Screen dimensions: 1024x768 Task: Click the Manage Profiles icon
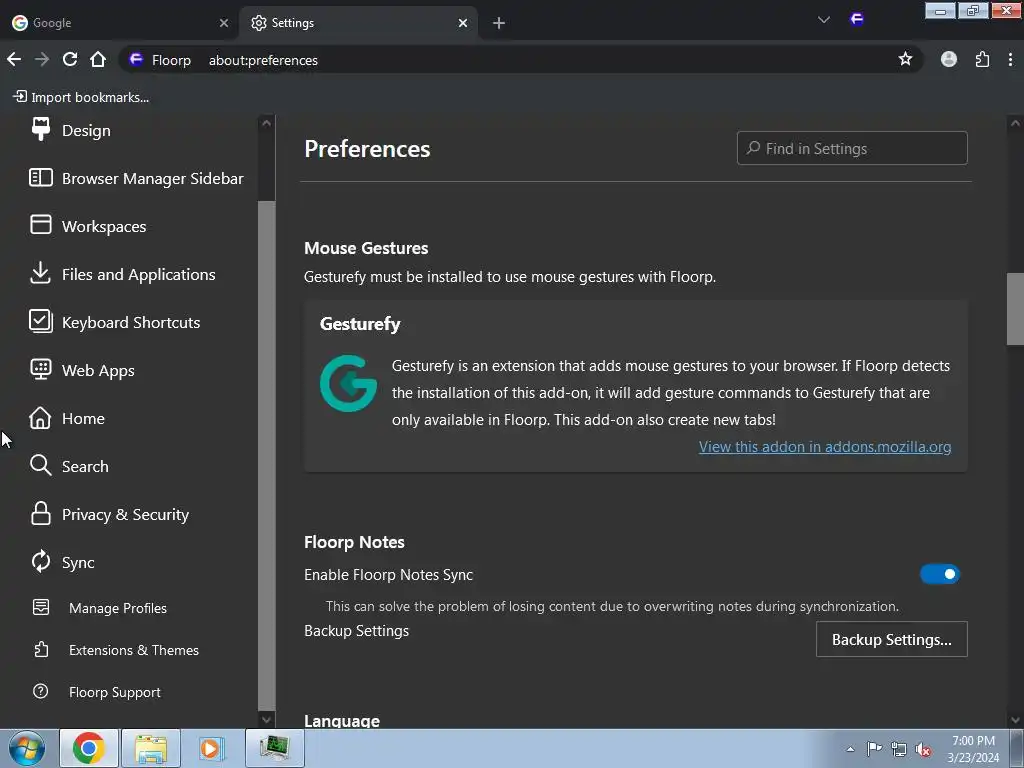(x=40, y=607)
